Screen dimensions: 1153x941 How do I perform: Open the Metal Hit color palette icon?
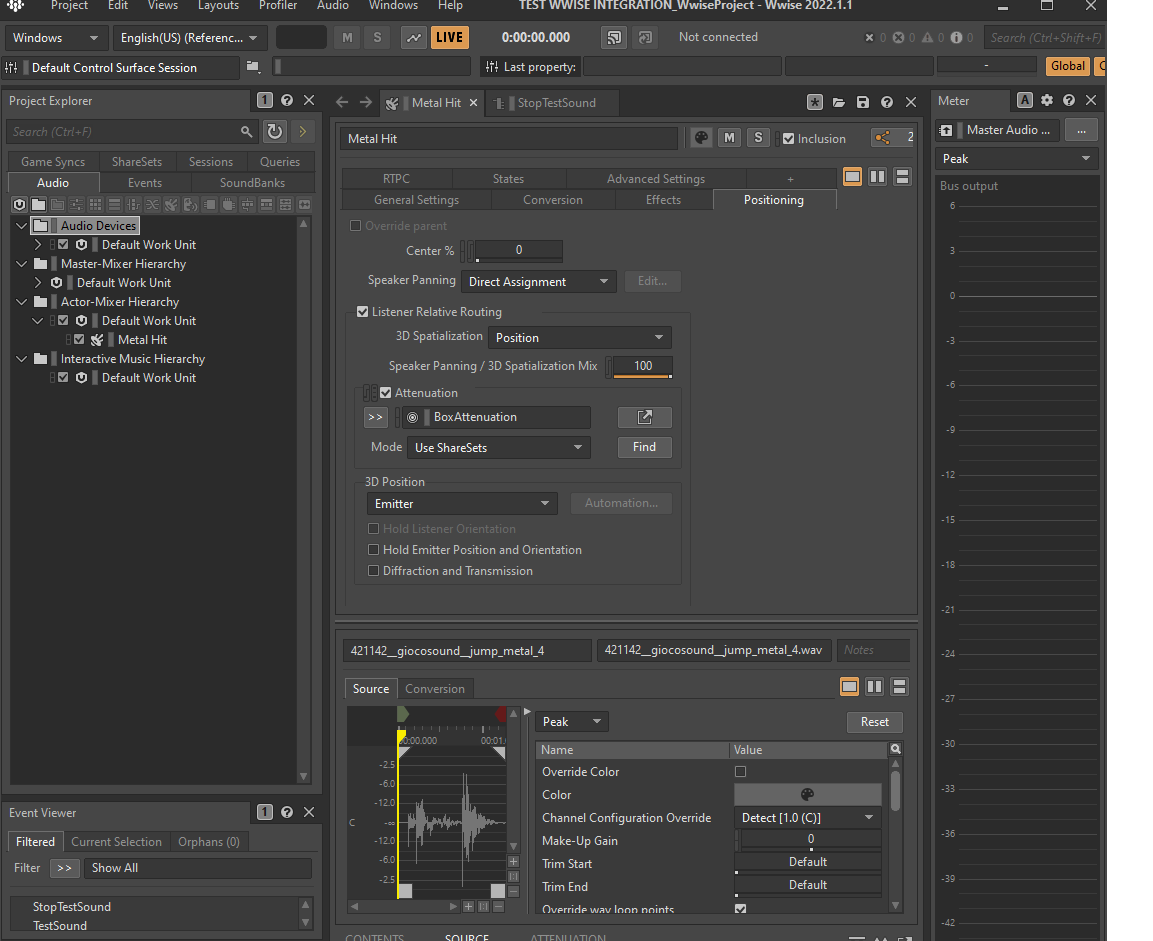702,137
